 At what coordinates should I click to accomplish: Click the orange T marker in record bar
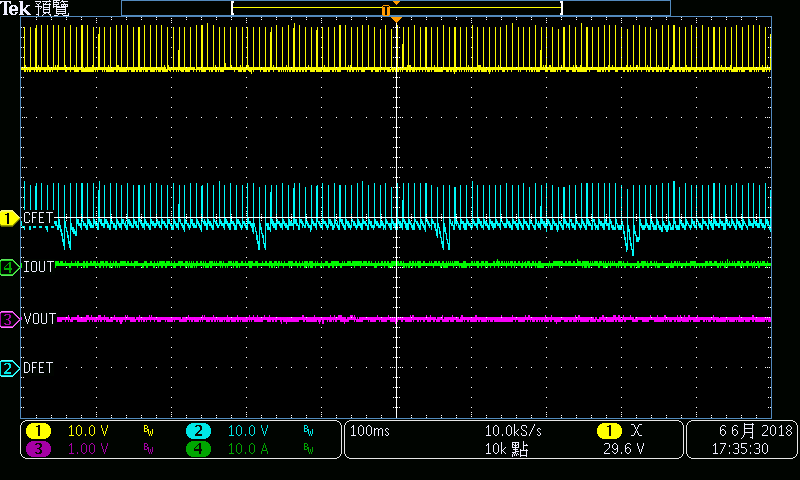(x=386, y=10)
